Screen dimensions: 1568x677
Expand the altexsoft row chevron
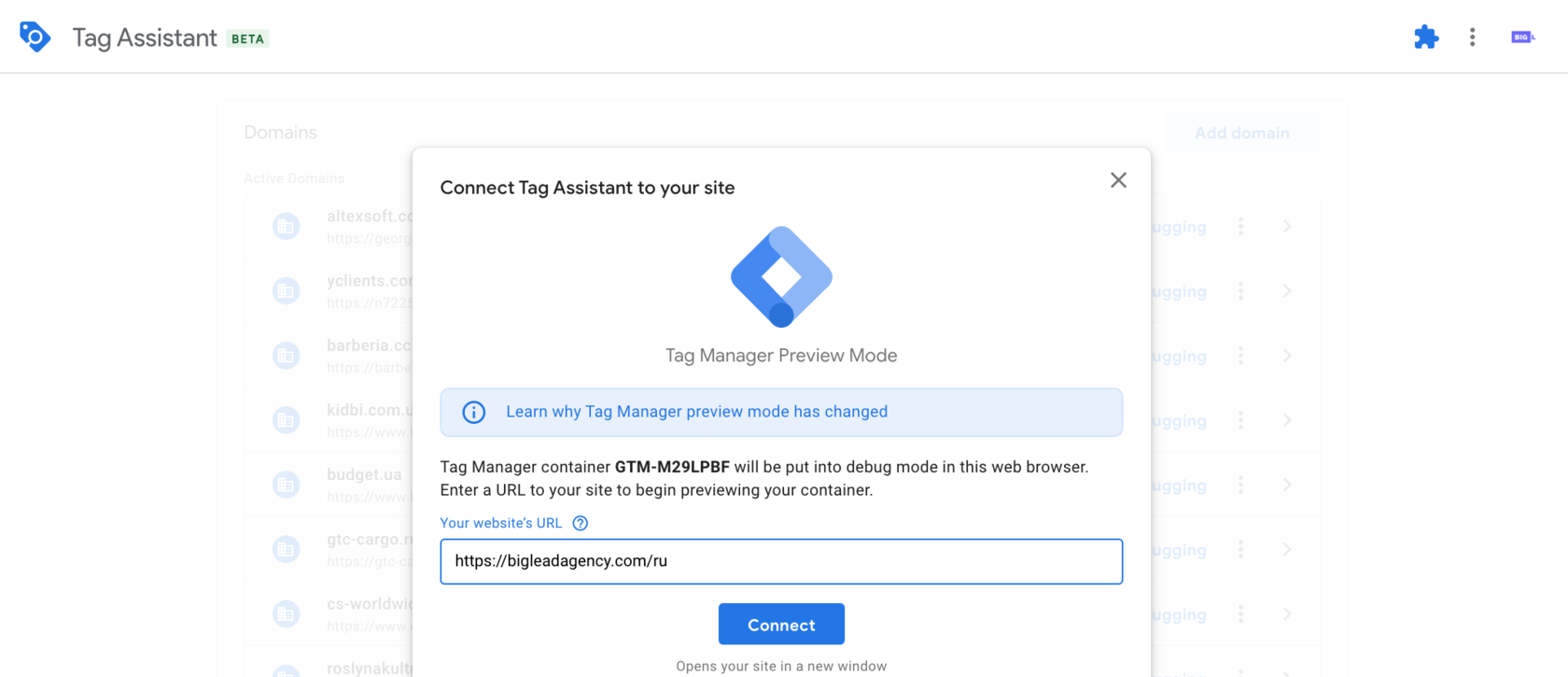point(1287,226)
